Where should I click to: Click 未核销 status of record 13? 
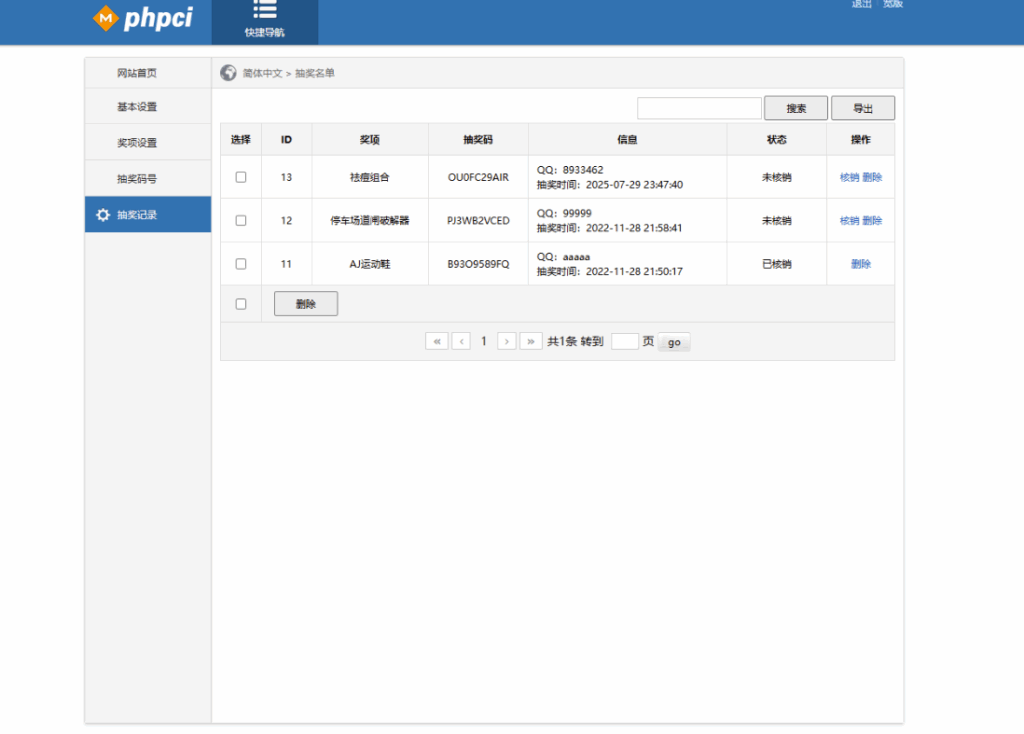click(x=776, y=177)
